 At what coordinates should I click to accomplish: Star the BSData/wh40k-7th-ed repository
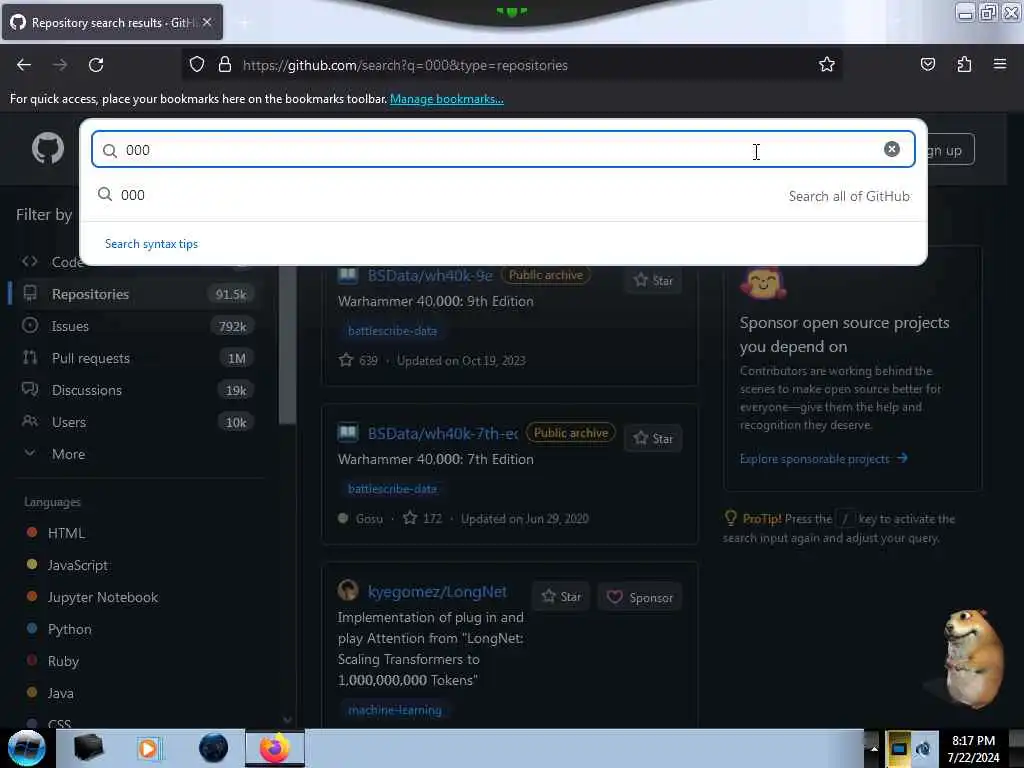653,438
